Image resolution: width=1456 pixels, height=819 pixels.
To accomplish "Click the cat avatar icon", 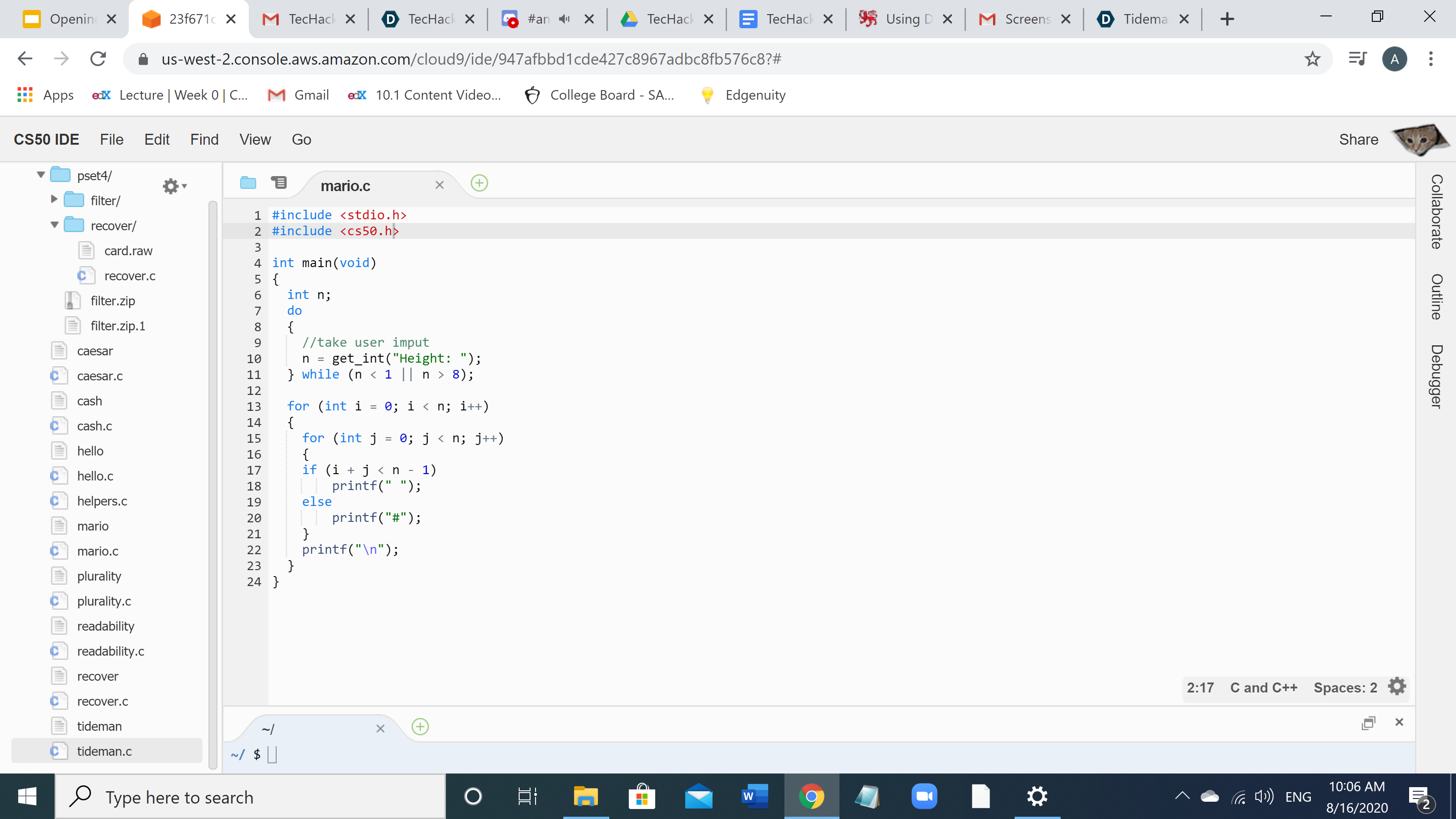I will click(1419, 139).
